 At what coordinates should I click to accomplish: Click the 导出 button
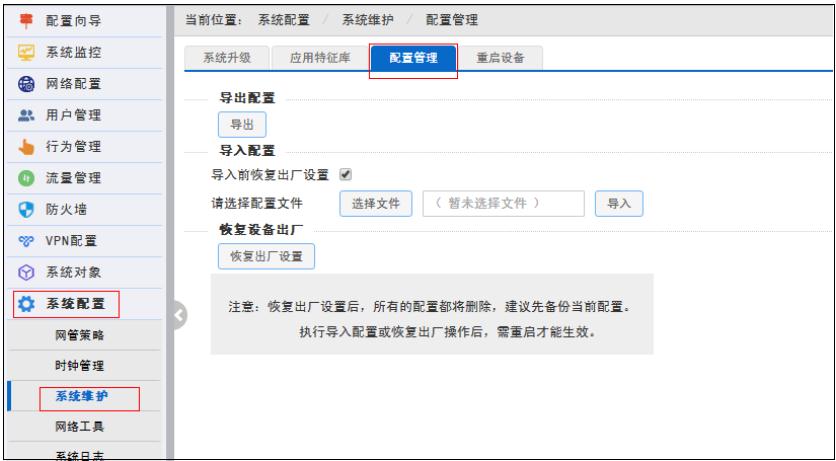(242, 125)
